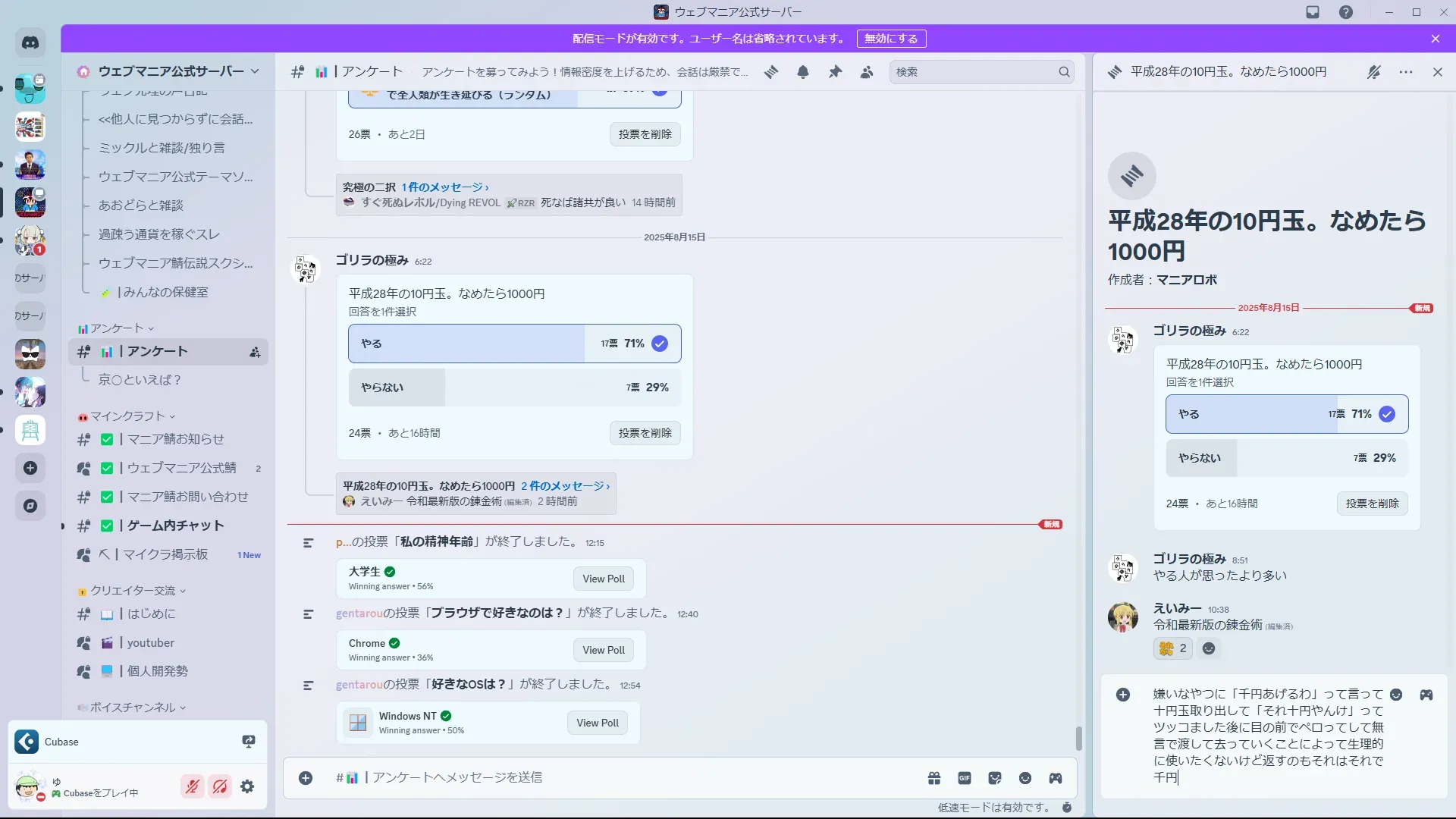1456x819 pixels.
Task: Open the sticker picker icon
Action: pyautogui.click(x=995, y=778)
